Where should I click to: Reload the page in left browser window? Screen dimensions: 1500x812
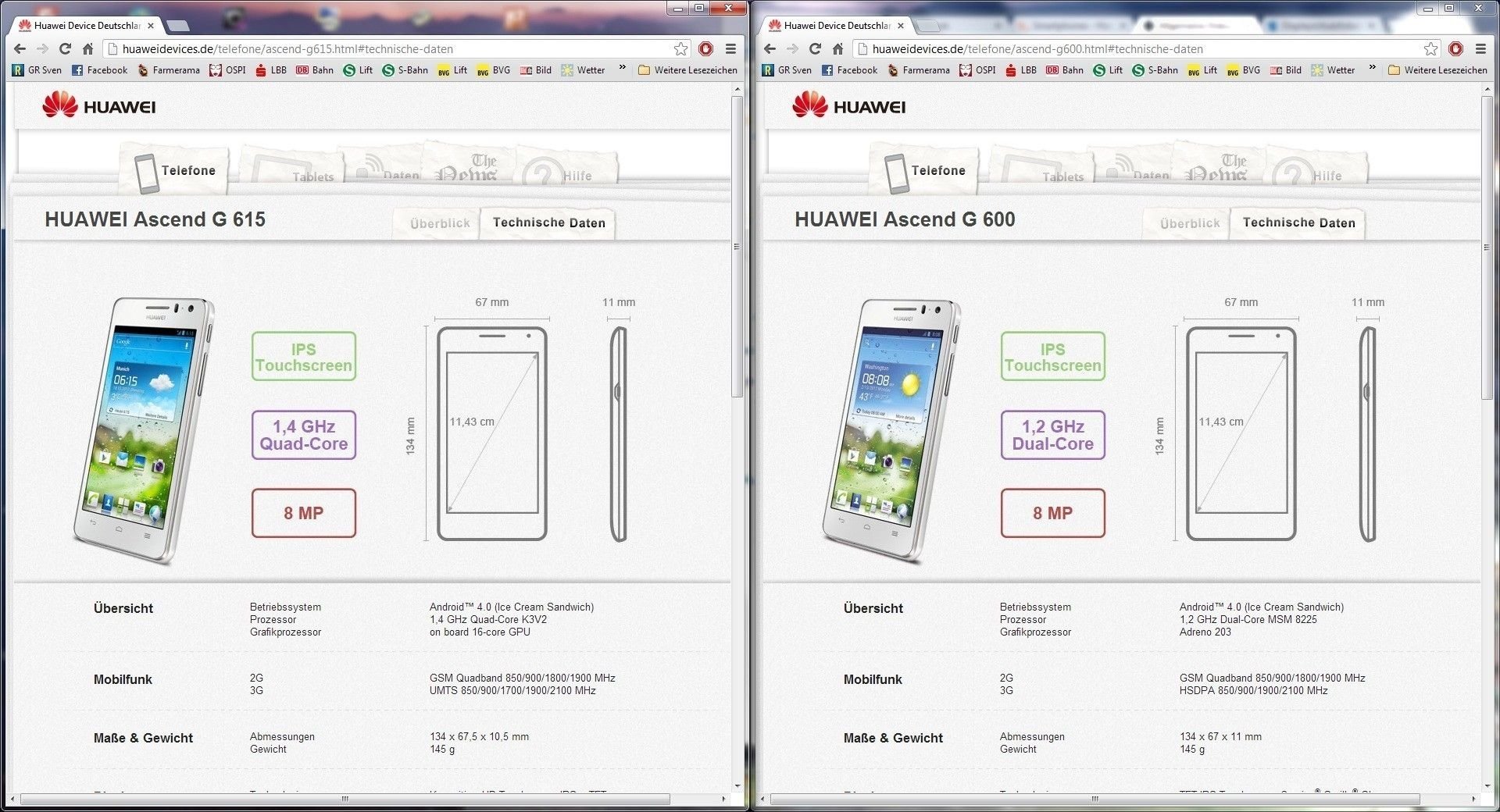[x=65, y=49]
